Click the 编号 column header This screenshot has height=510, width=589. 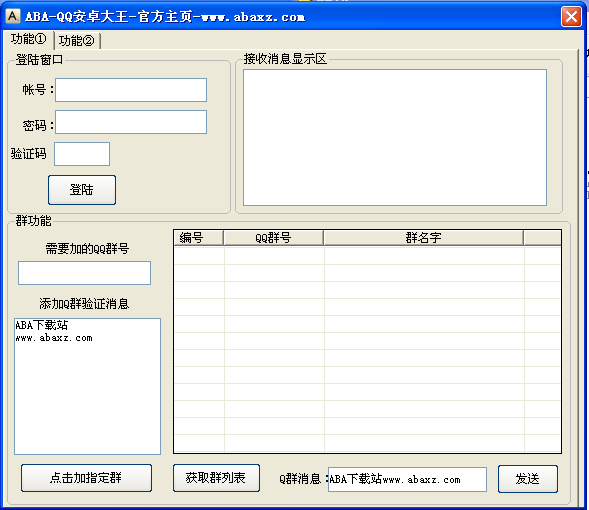pyautogui.click(x=199, y=238)
